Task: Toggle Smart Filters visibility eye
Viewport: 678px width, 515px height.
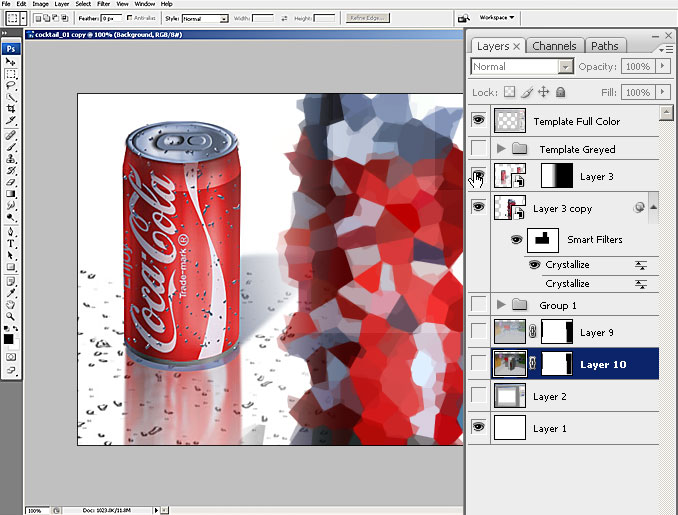Action: 516,239
